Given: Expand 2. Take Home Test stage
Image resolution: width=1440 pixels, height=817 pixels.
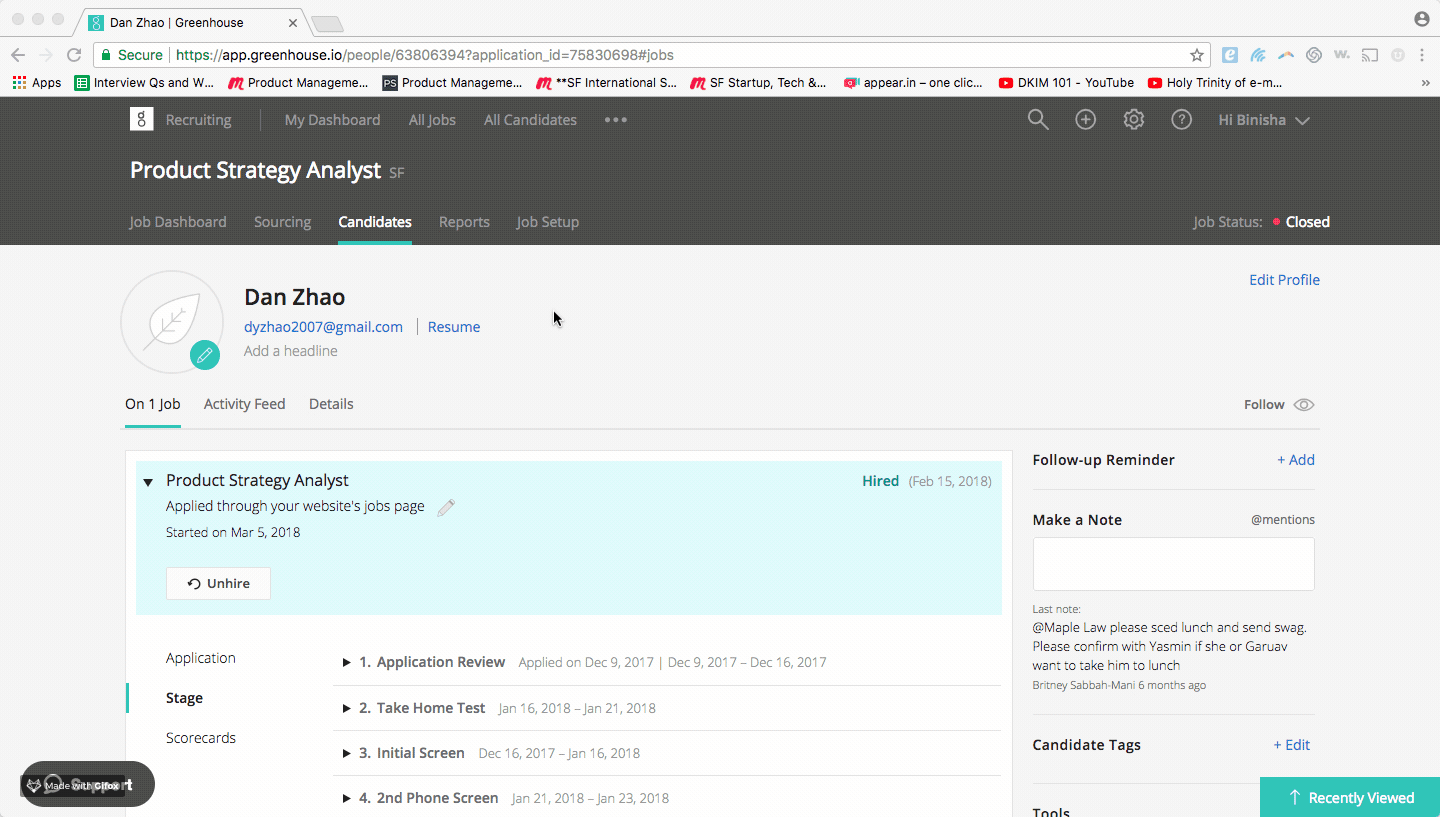Looking at the screenshot, I should pyautogui.click(x=346, y=708).
